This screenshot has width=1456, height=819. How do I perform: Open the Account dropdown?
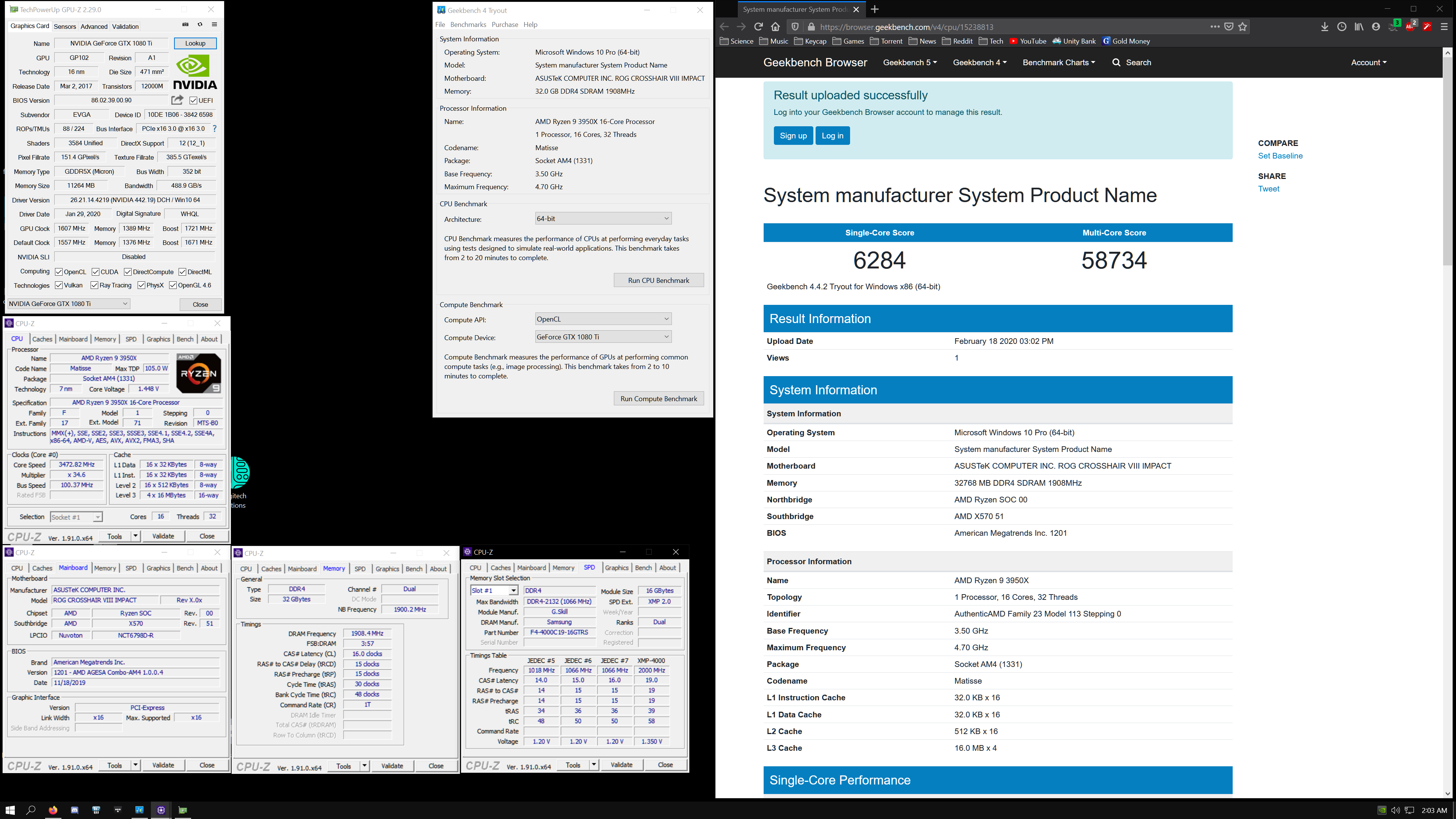(1368, 62)
